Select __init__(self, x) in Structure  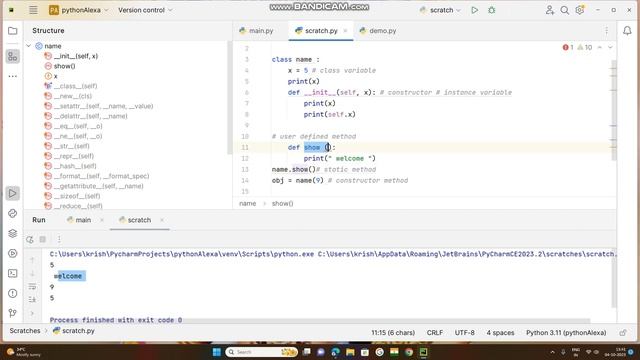pyautogui.click(x=71, y=56)
